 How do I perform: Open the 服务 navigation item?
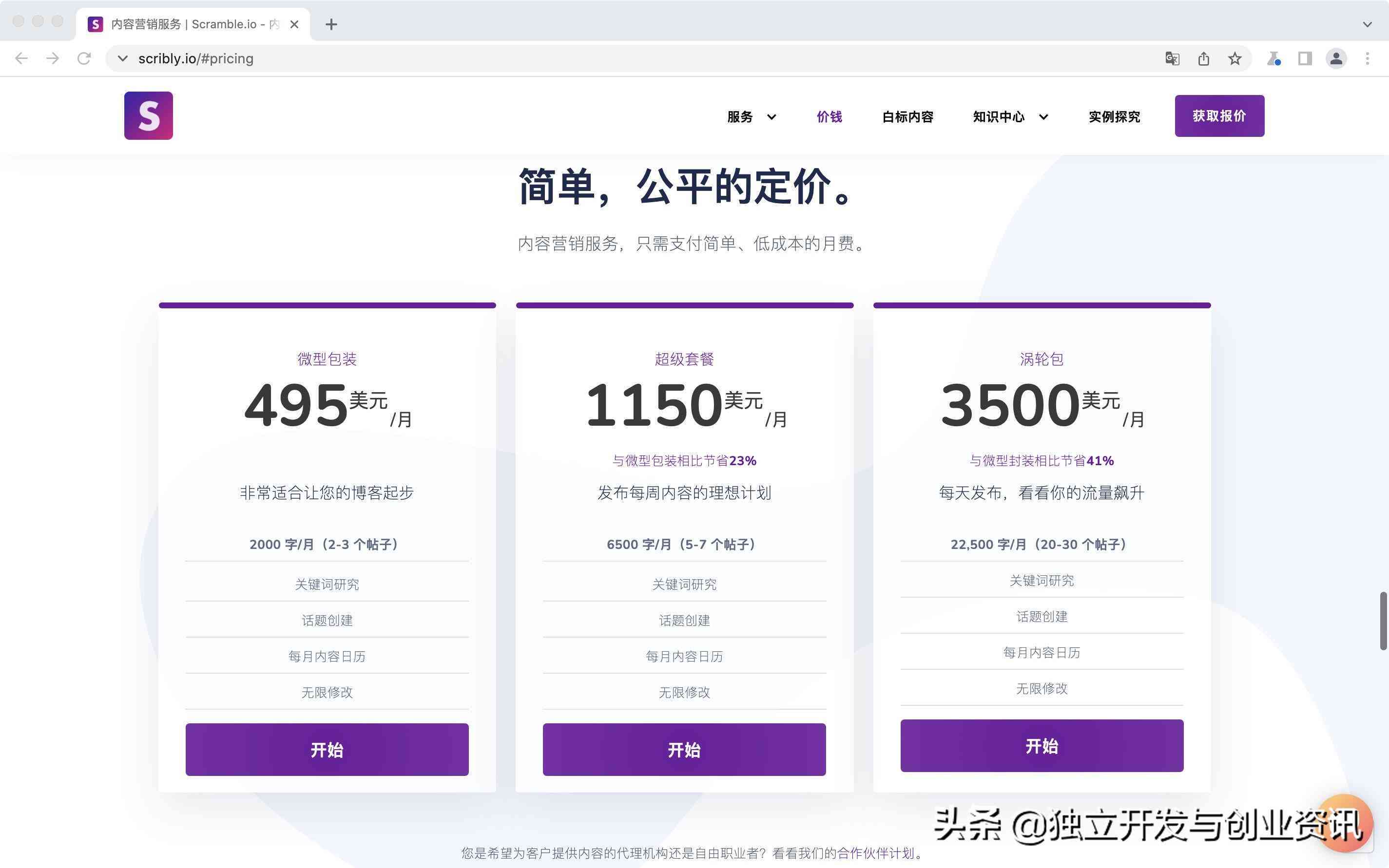pyautogui.click(x=740, y=116)
